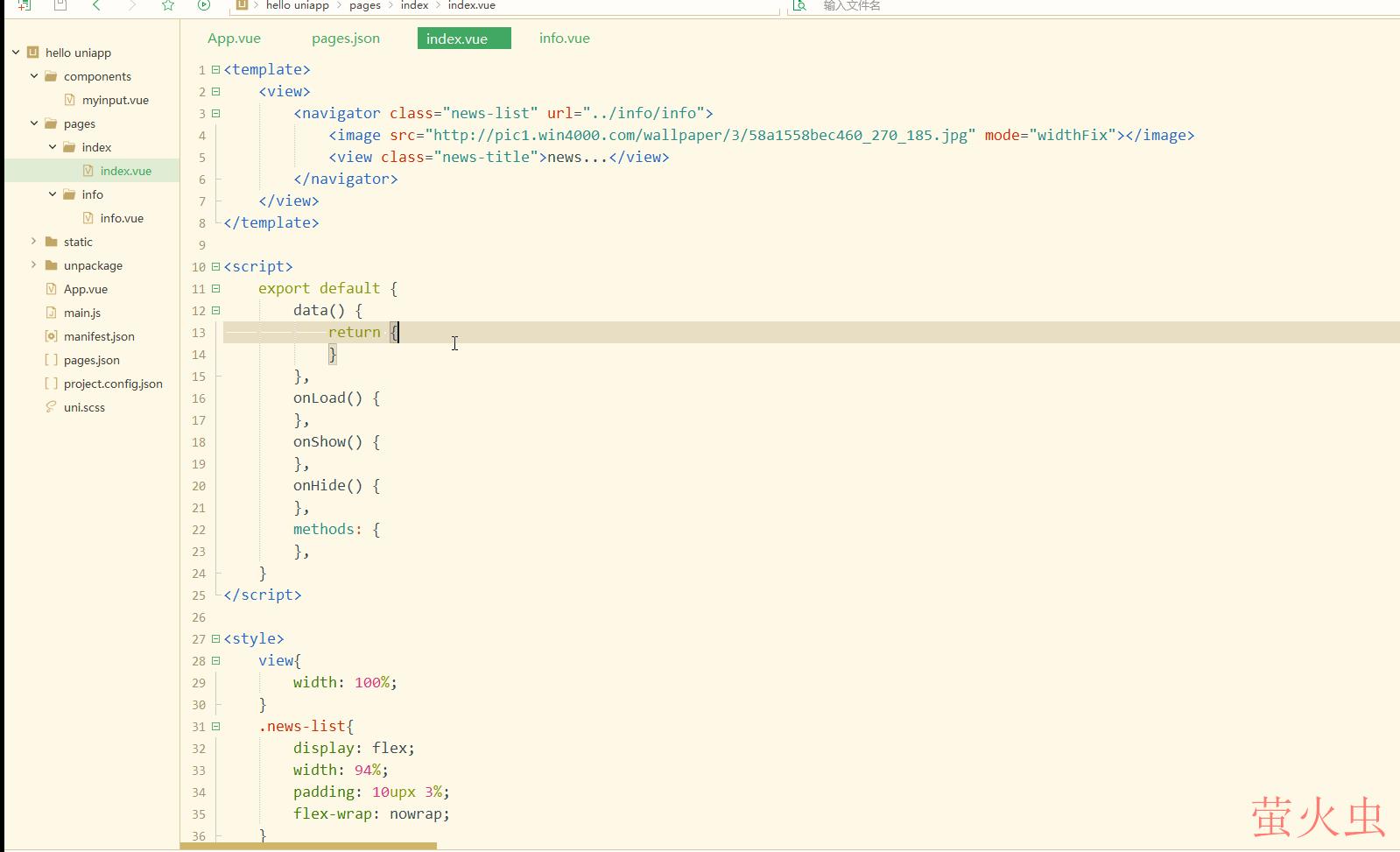Fold the template block at line 1
The height and width of the screenshot is (852, 1400).
pyautogui.click(x=215, y=69)
